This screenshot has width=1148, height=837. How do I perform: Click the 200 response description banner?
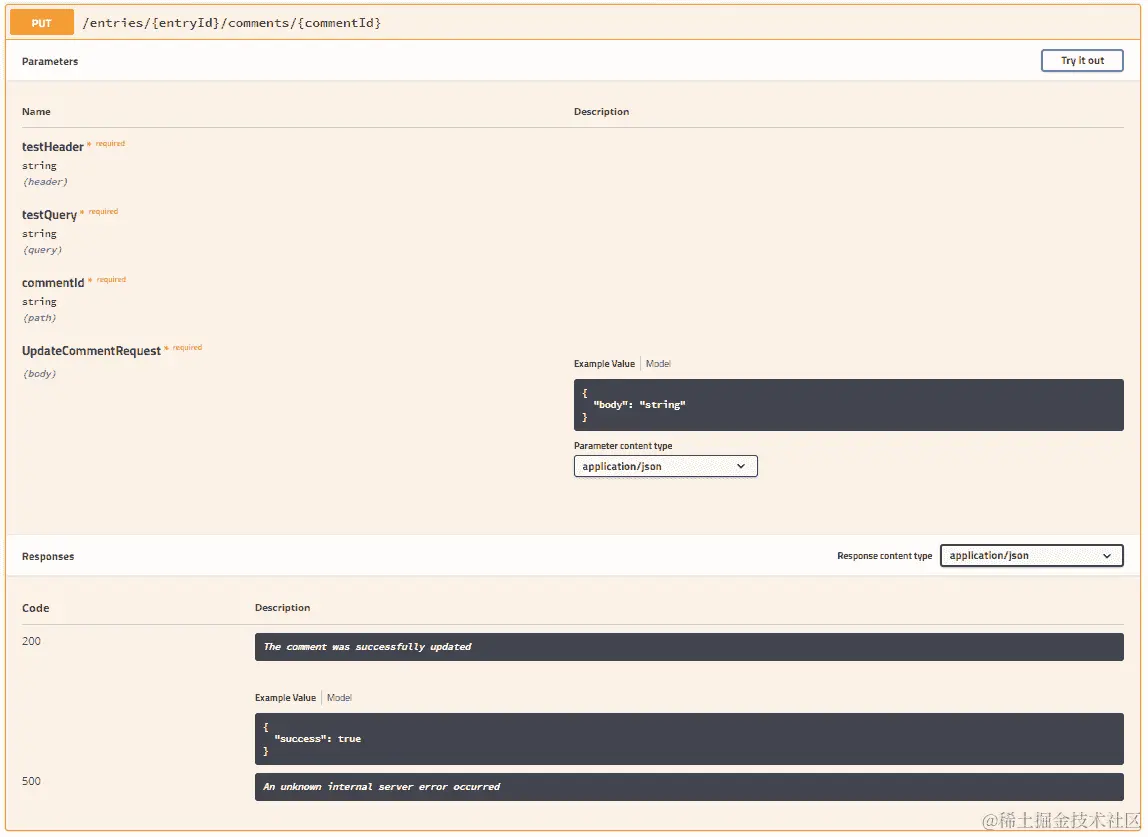tap(688, 646)
